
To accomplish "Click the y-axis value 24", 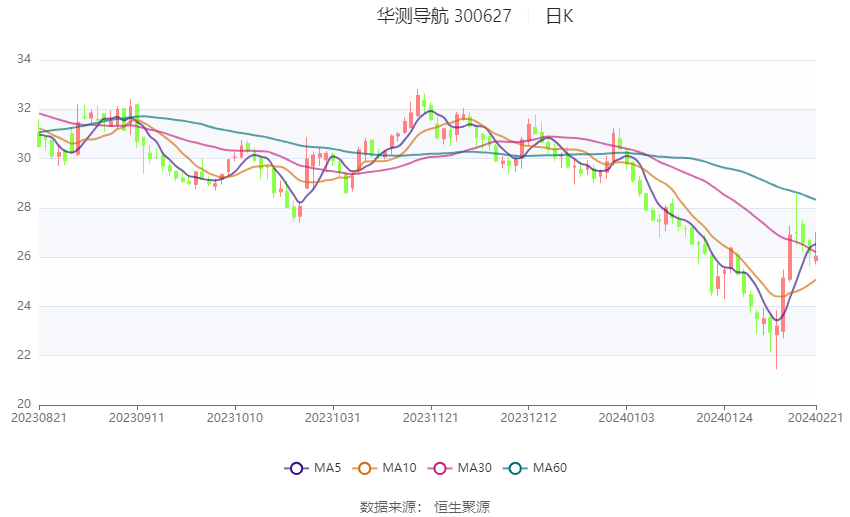I will [x=24, y=306].
